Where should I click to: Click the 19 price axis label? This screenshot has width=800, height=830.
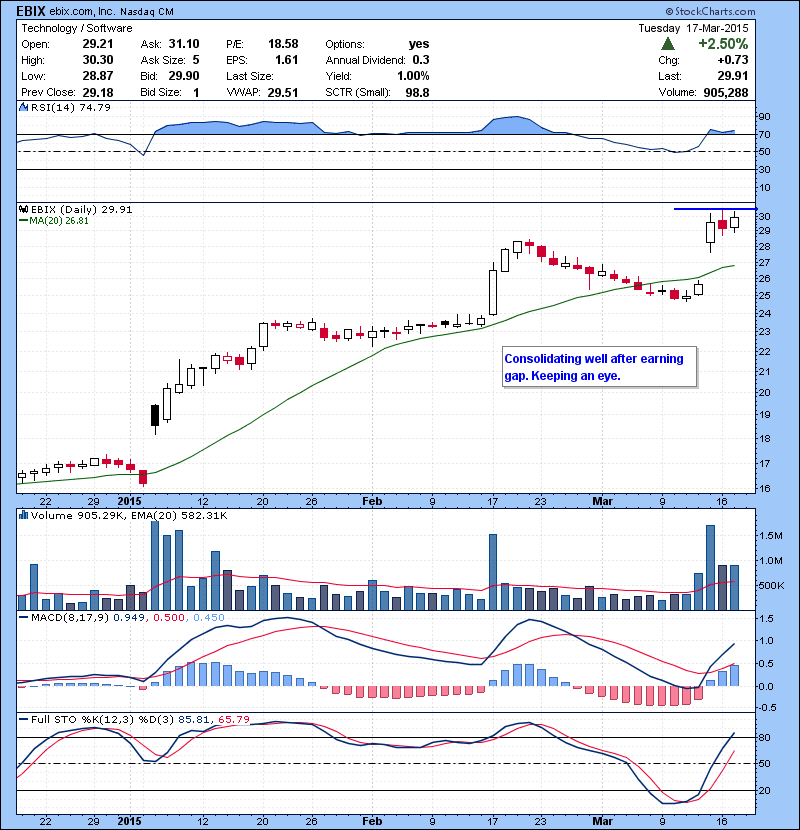point(765,414)
